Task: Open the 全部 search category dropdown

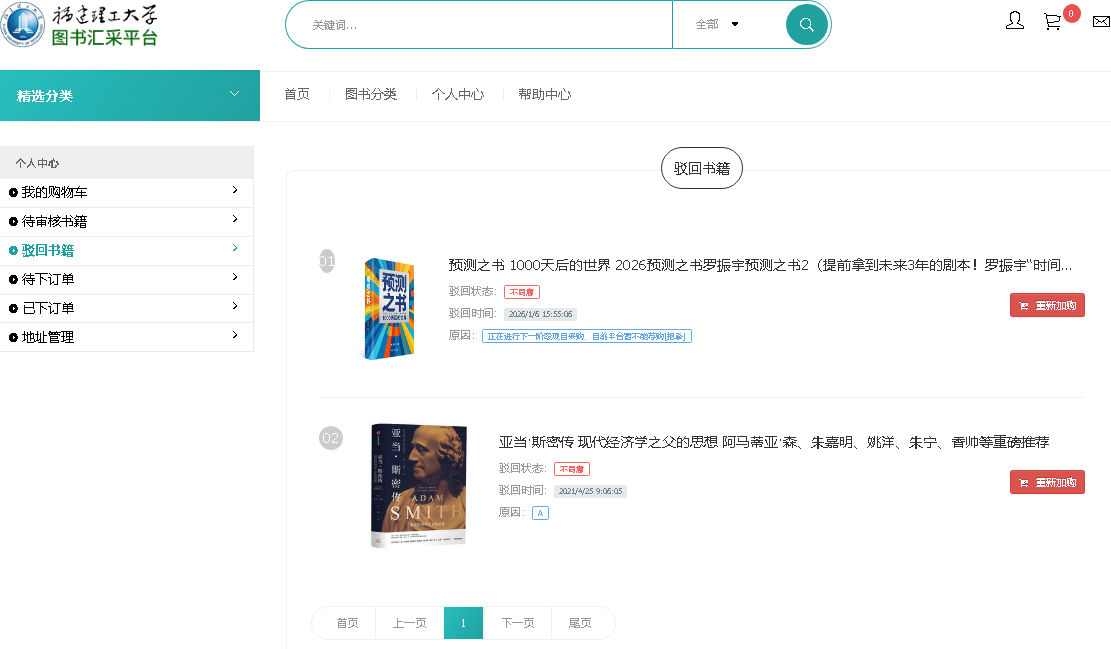Action: tap(716, 25)
